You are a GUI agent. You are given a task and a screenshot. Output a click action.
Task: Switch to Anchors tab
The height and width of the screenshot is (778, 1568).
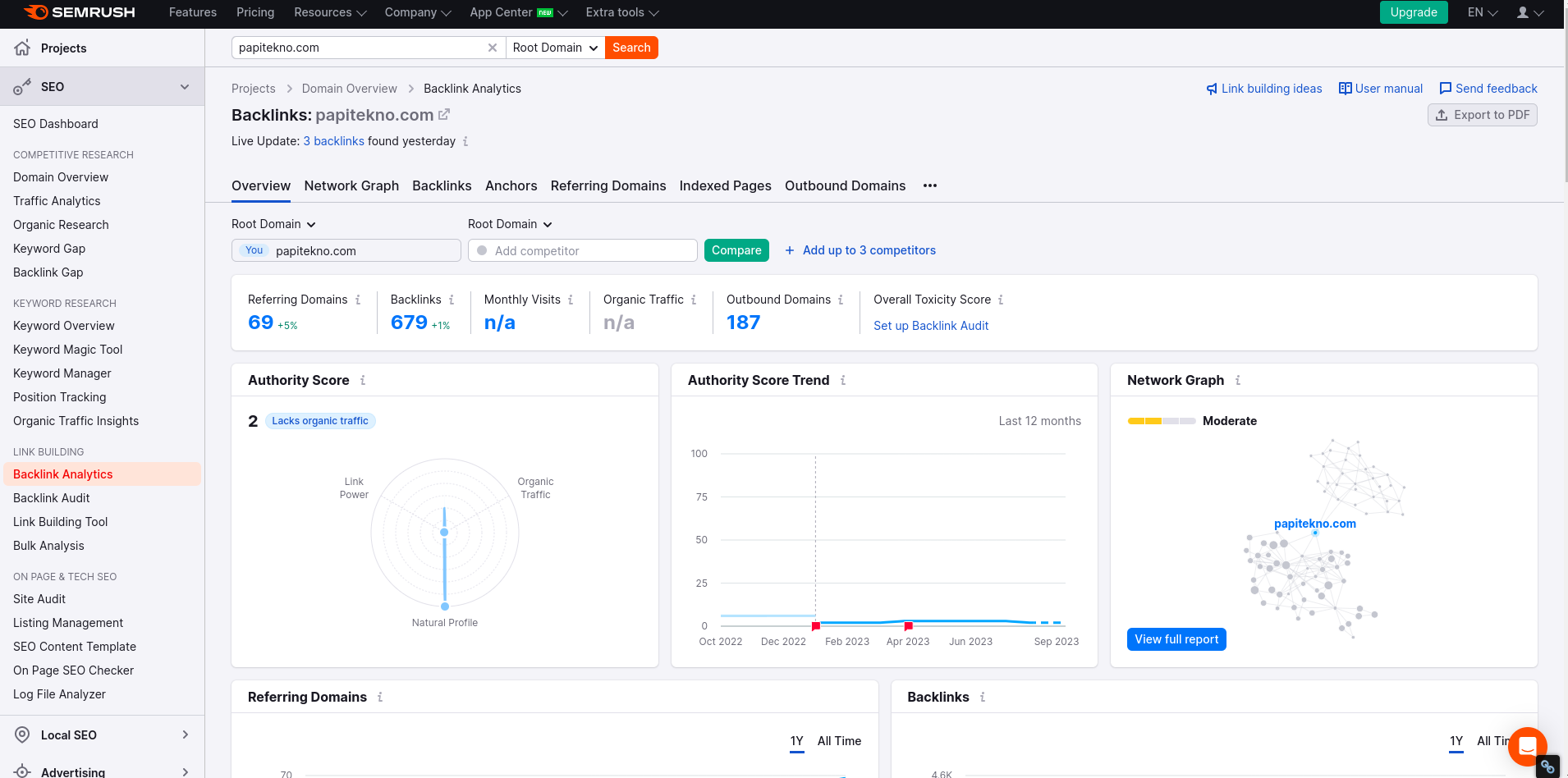511,185
